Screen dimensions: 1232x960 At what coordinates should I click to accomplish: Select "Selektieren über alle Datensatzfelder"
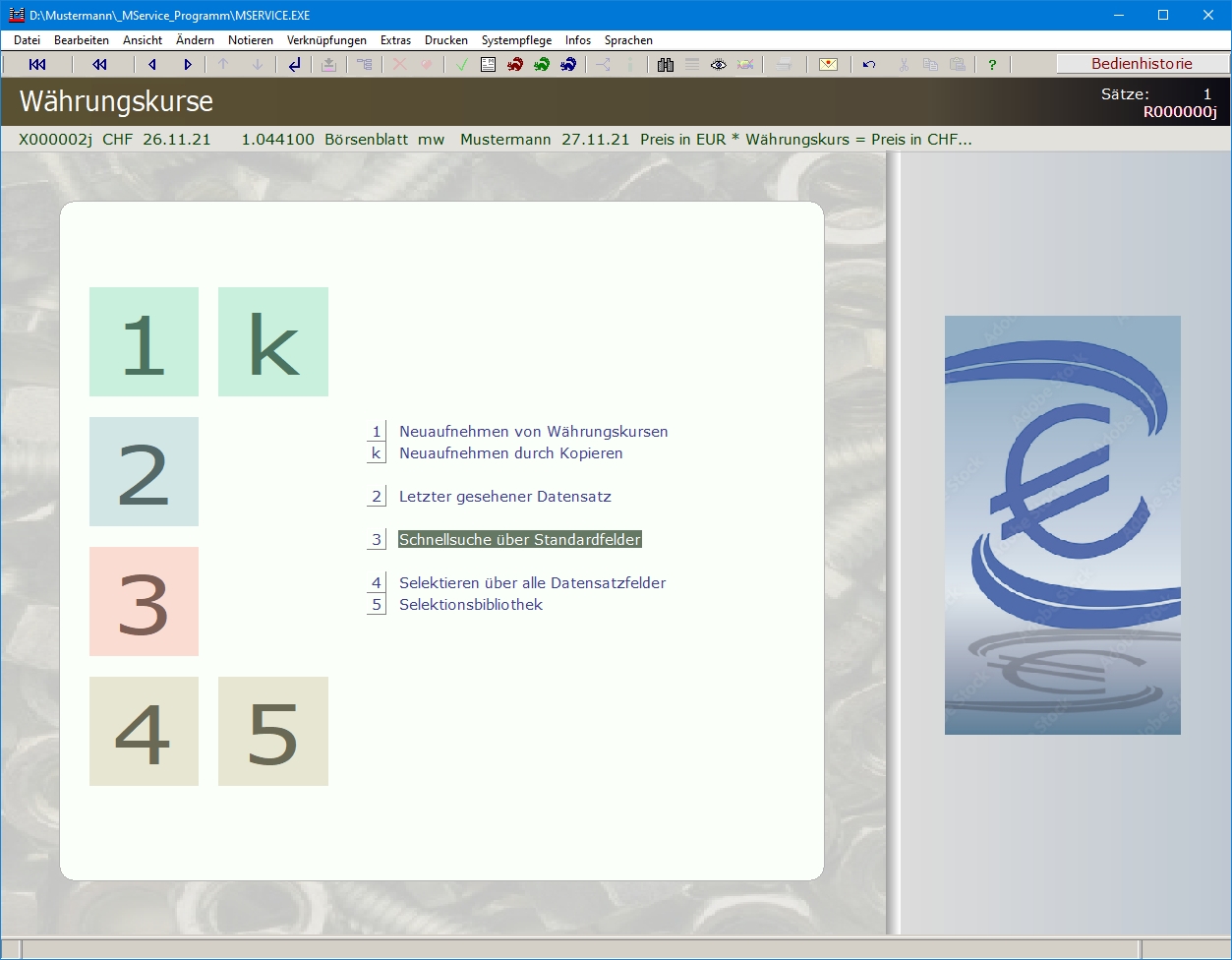click(533, 583)
